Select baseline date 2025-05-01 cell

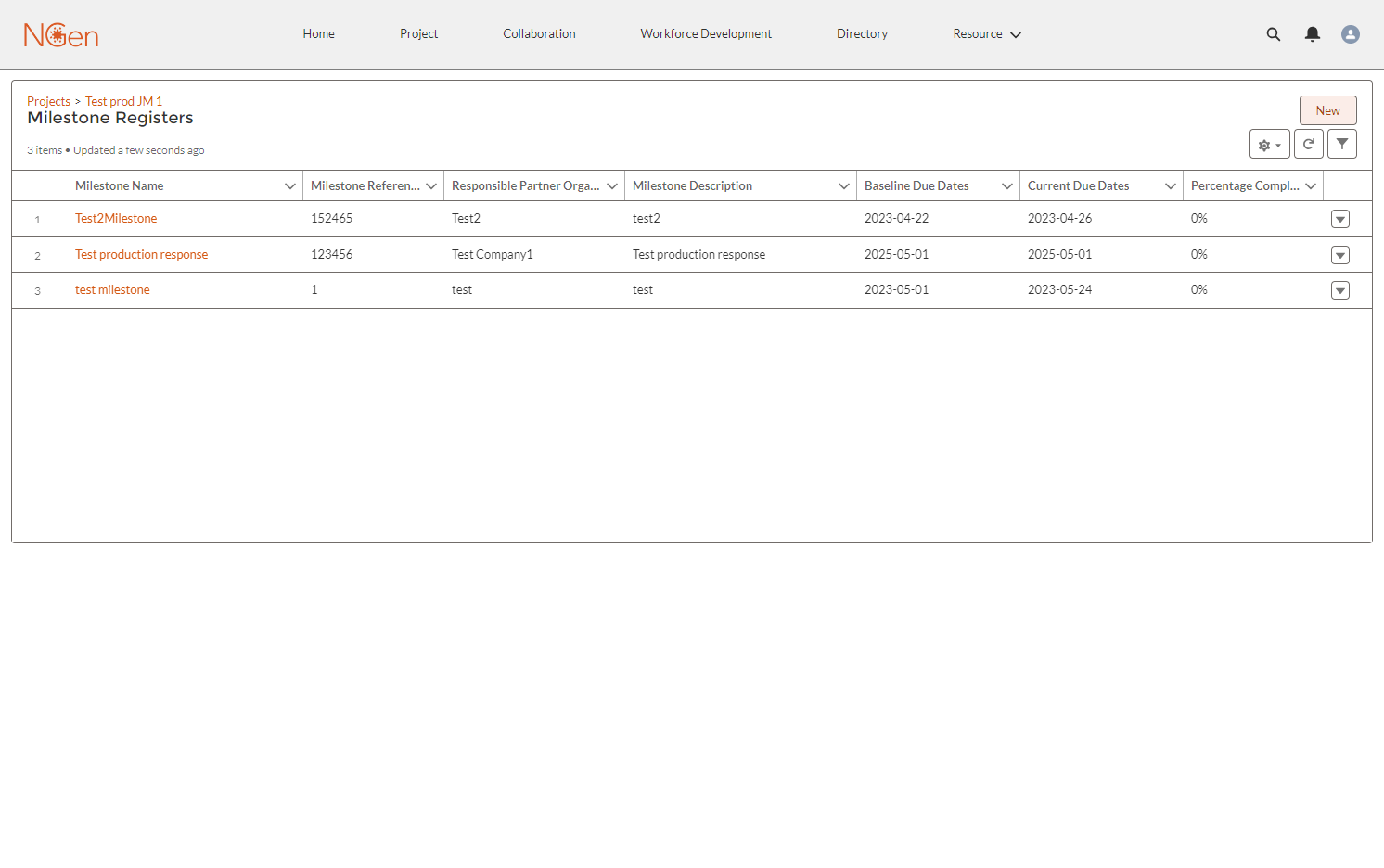pos(896,255)
